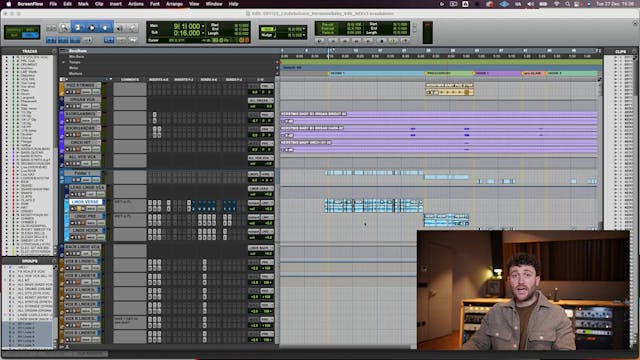The width and height of the screenshot is (640, 360).
Task: Select the Grabber tool
Action: pyautogui.click(x=105, y=28)
